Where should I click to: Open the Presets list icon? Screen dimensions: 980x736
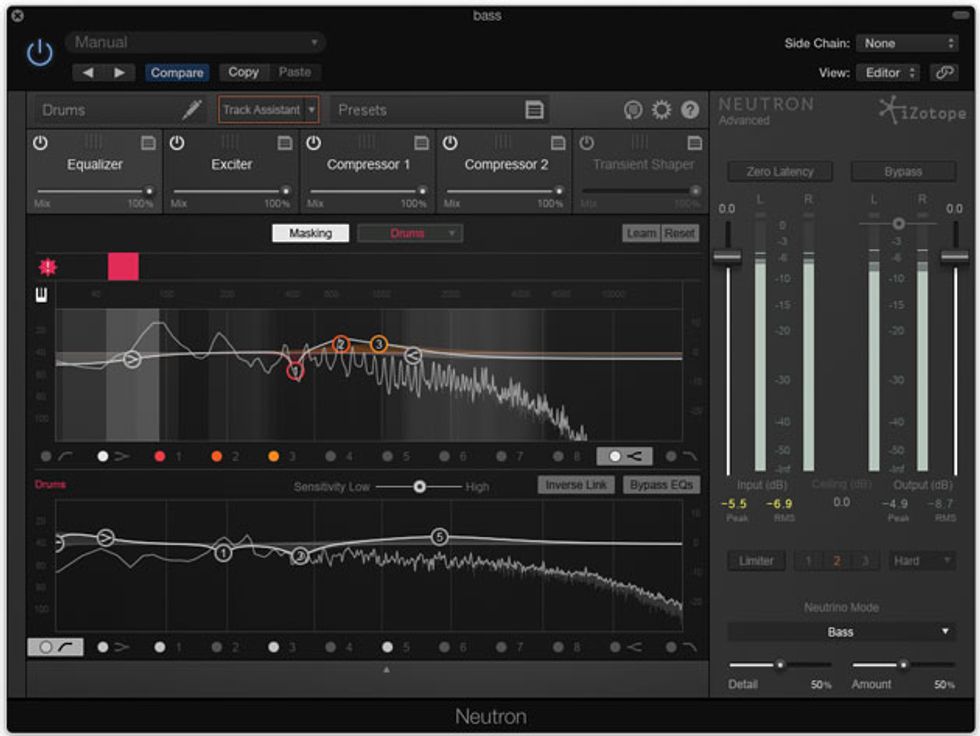tap(534, 110)
